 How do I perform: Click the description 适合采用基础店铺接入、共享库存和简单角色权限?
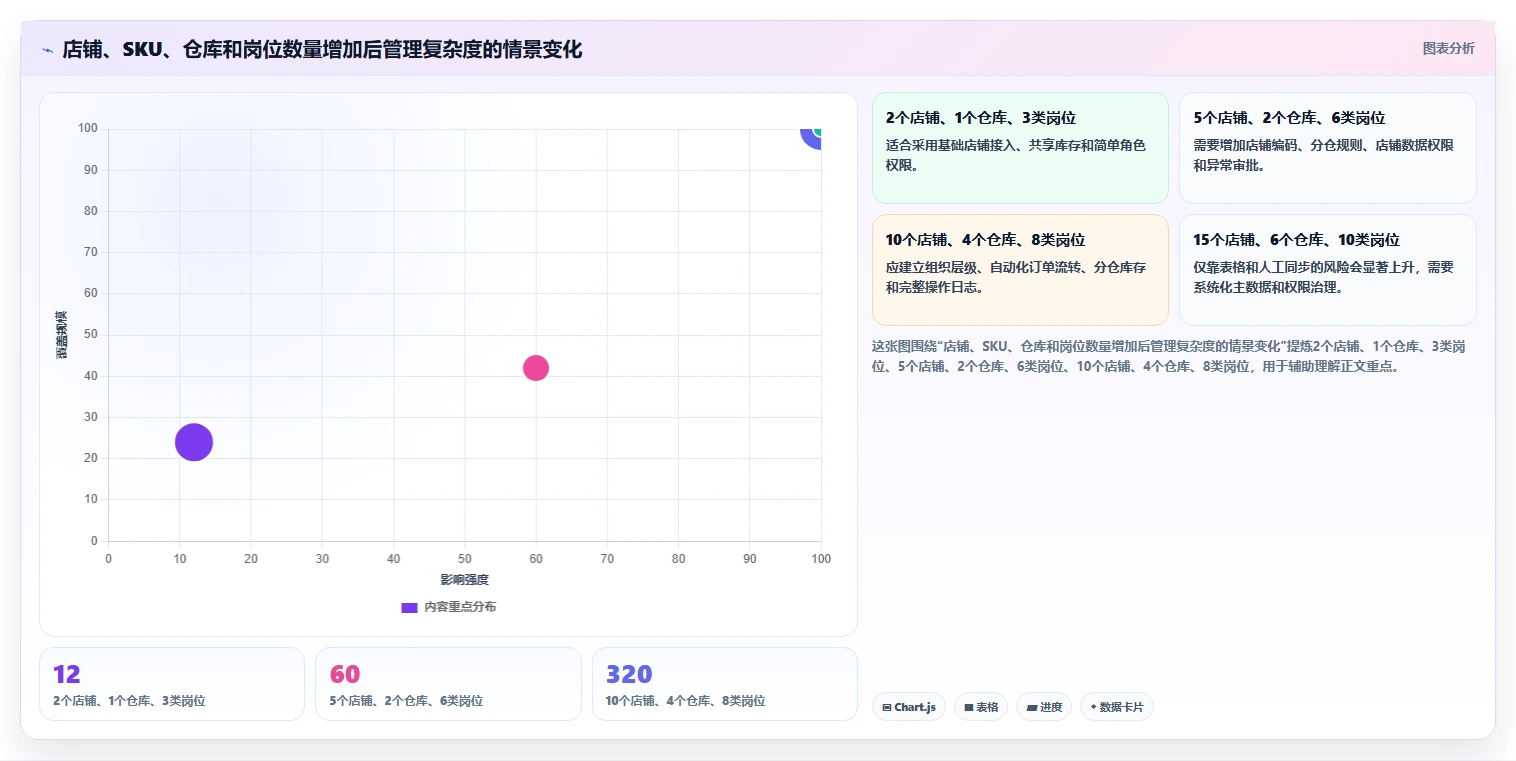click(1015, 155)
